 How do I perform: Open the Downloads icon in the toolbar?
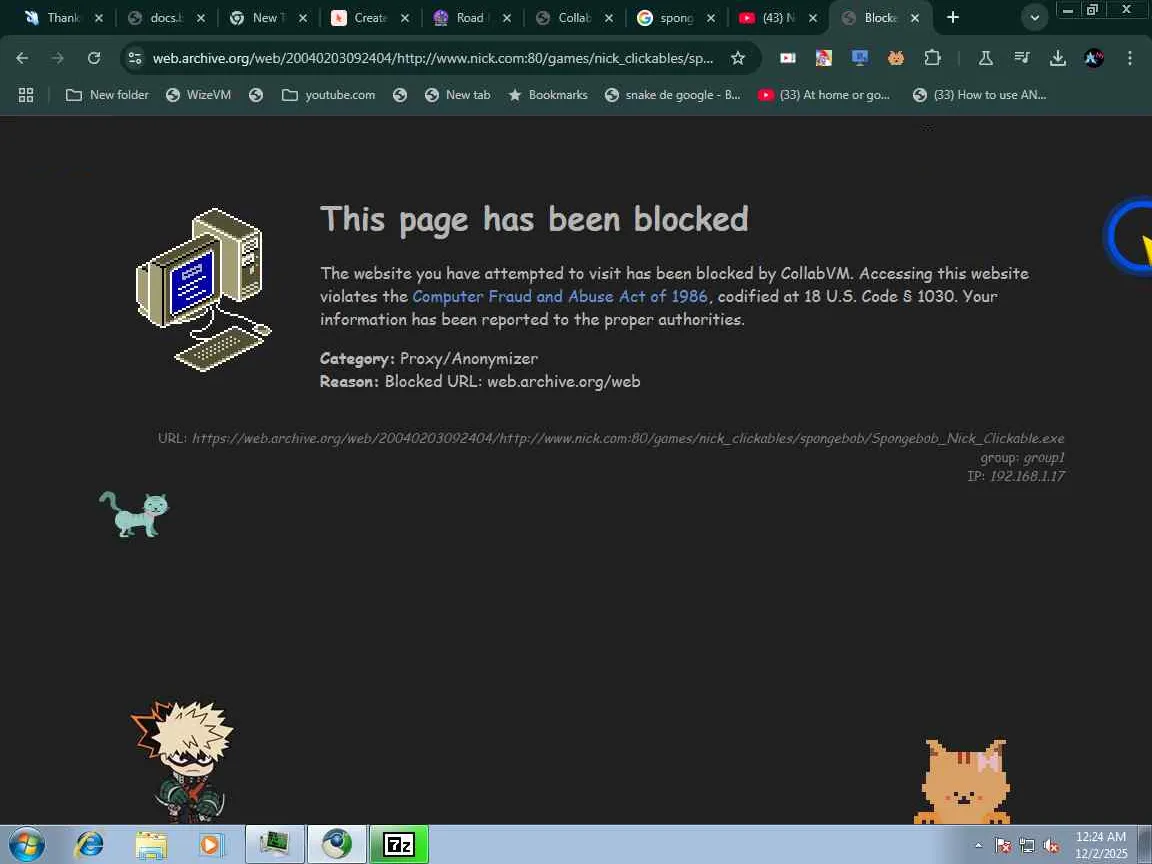(x=1058, y=58)
